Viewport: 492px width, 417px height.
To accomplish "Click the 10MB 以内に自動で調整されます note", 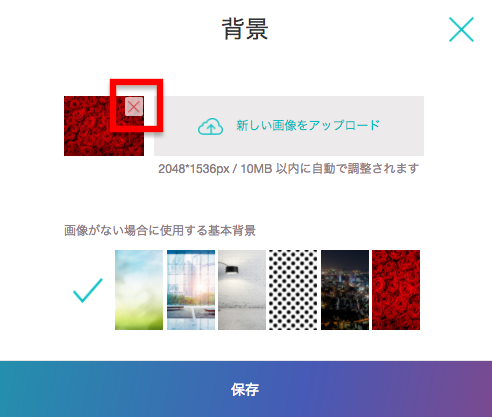I will point(330,169).
